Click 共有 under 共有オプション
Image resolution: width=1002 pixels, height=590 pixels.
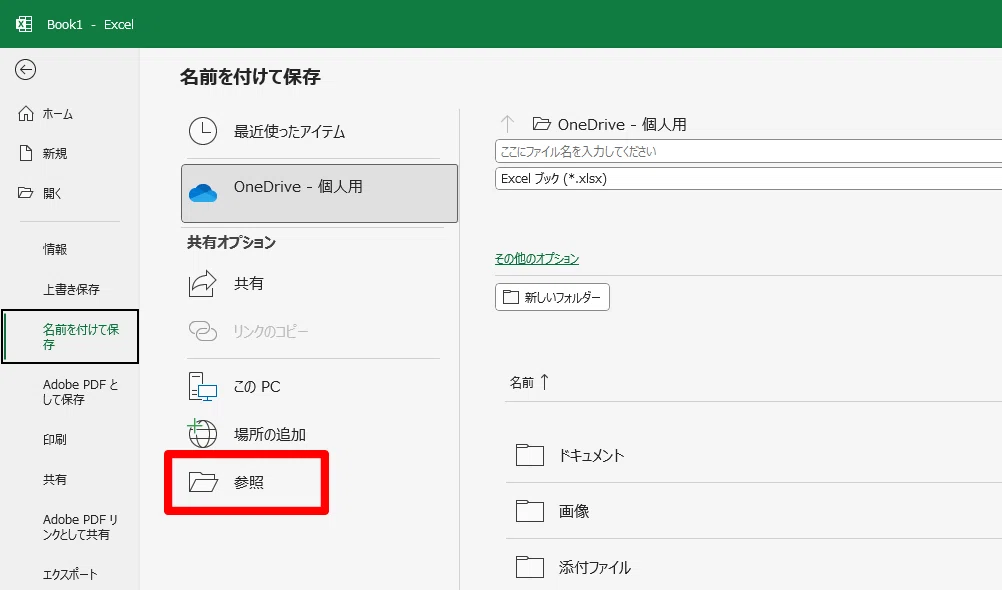click(x=249, y=283)
